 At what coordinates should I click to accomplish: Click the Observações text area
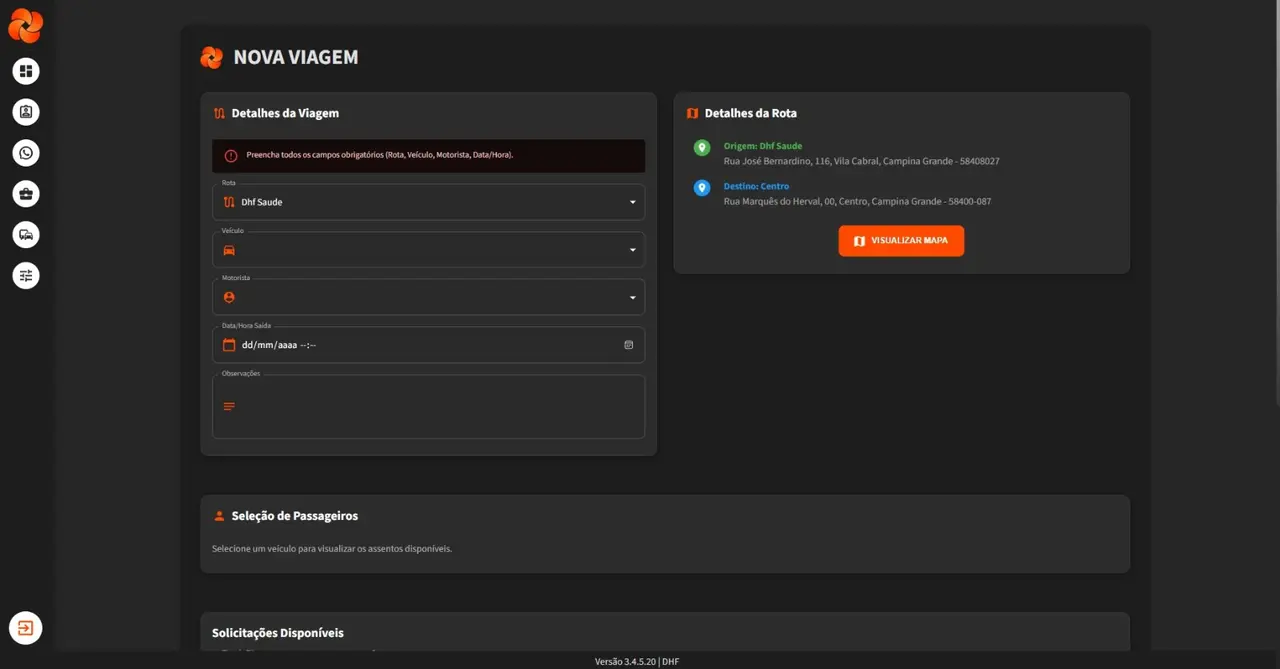(428, 406)
